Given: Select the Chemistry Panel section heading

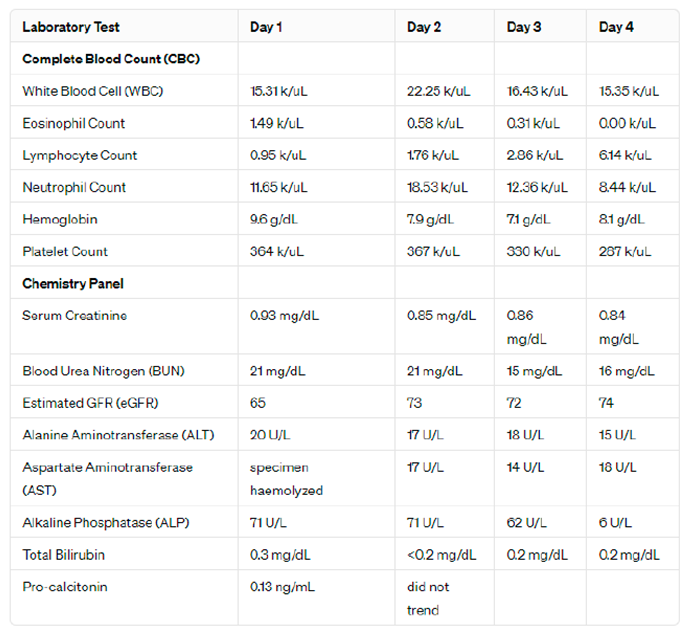Looking at the screenshot, I should point(73,284).
